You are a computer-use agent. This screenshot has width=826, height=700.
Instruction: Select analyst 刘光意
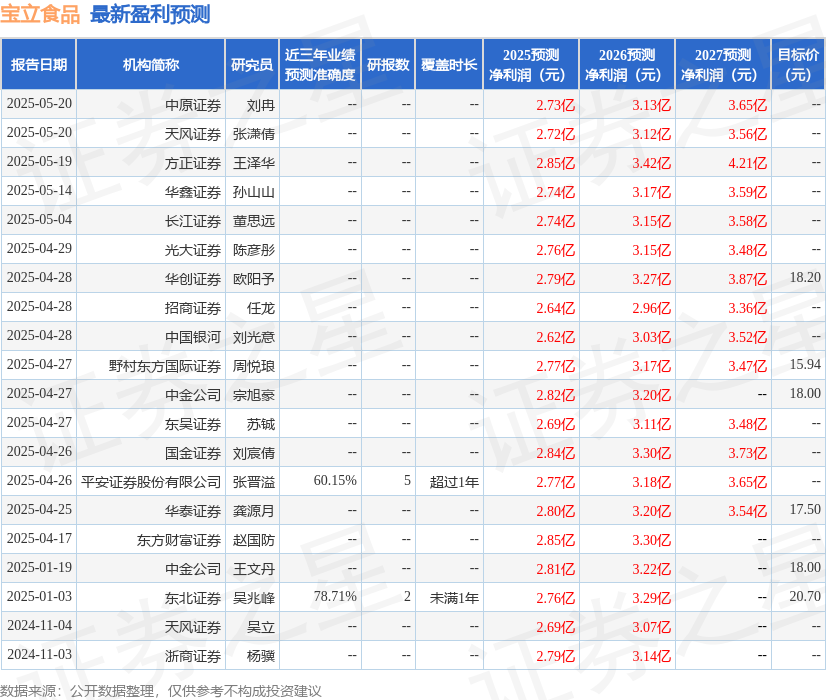pos(254,337)
